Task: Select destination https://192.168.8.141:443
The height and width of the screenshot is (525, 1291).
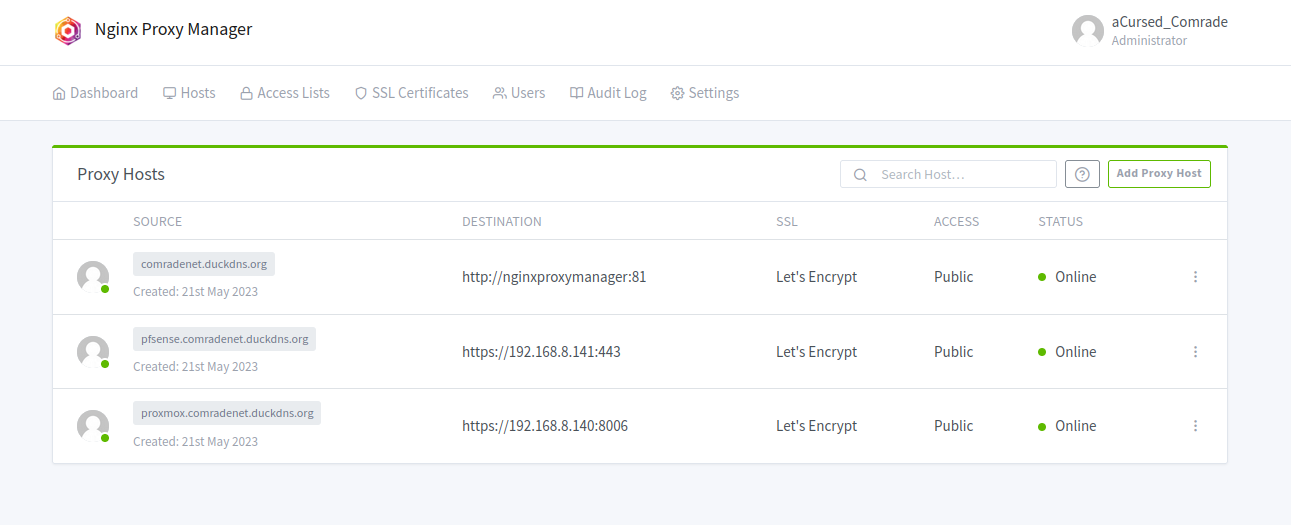Action: (x=541, y=352)
